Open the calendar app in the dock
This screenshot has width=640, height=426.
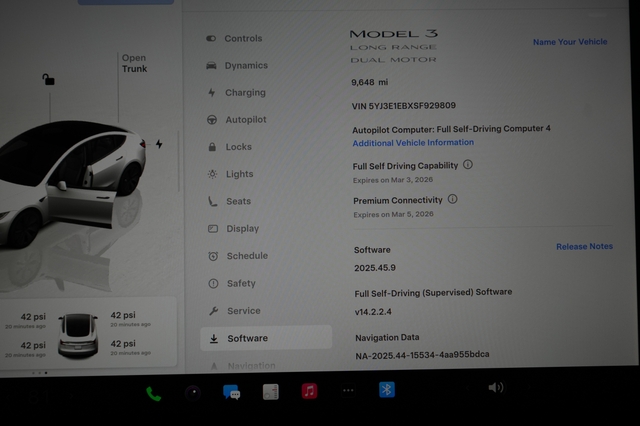(270, 392)
